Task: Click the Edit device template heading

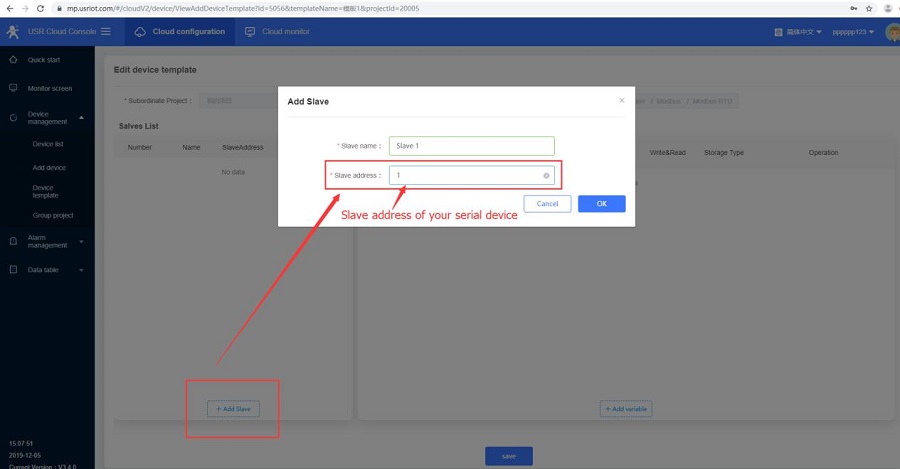Action: coord(155,69)
